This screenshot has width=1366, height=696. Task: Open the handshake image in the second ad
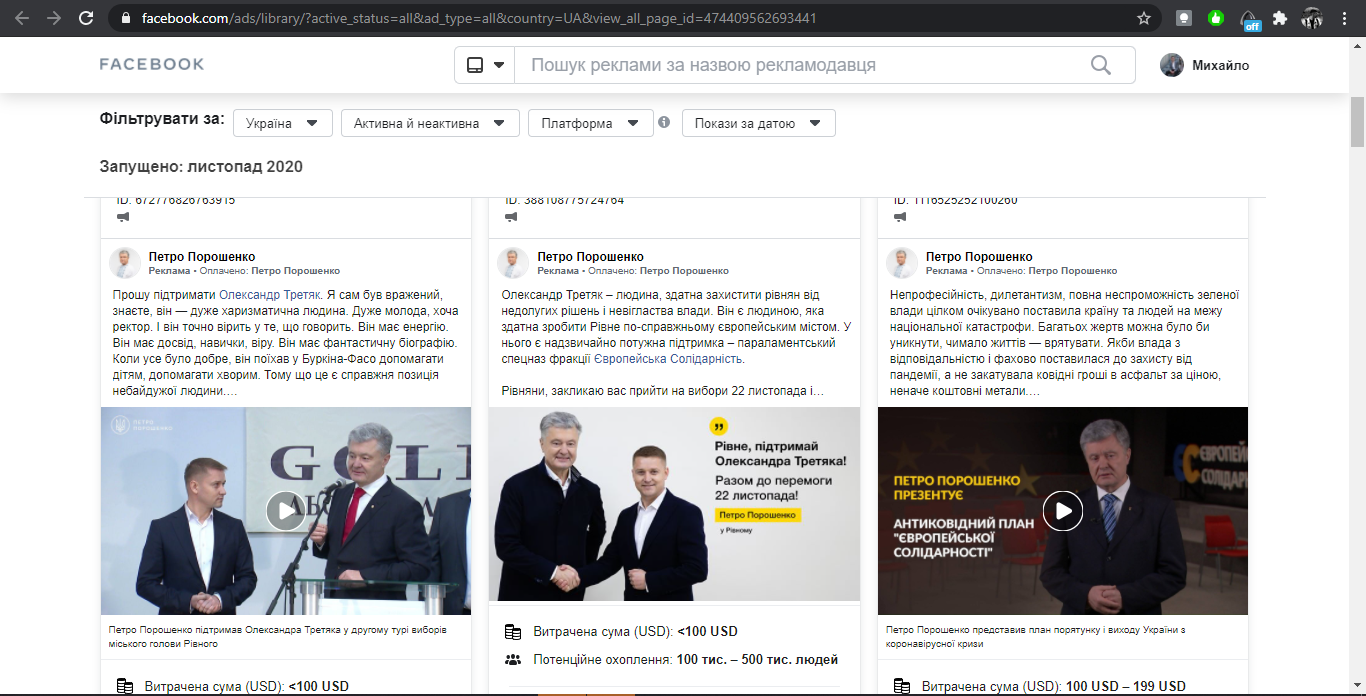pos(673,504)
